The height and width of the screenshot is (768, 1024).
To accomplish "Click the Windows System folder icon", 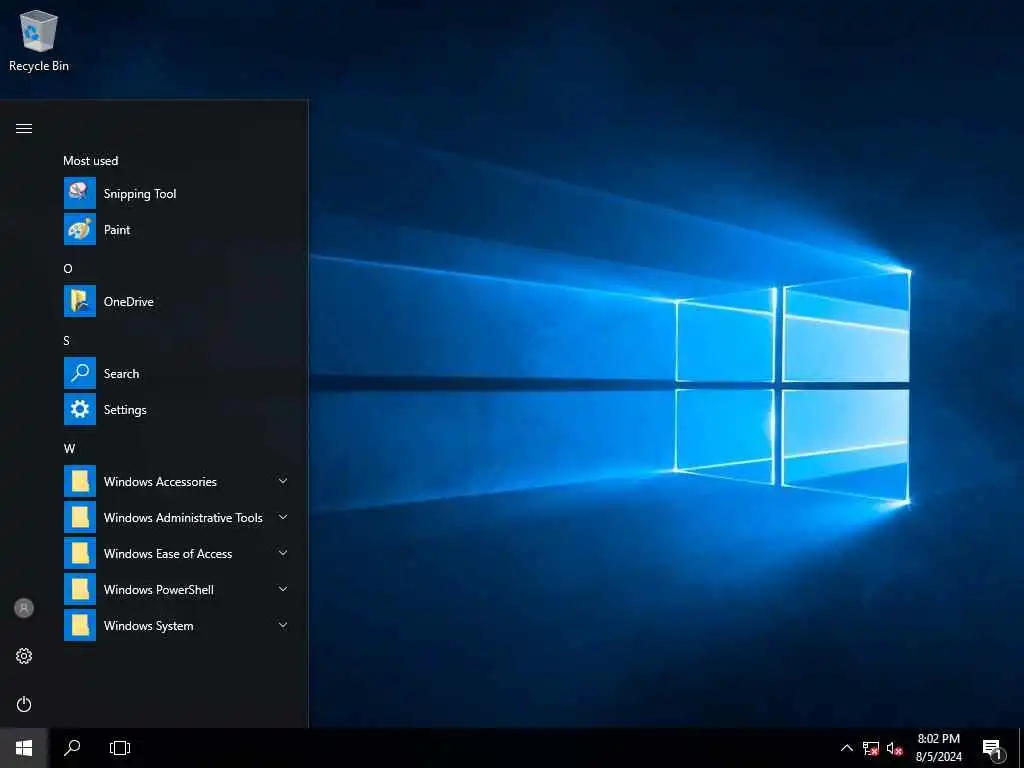I will 80,625.
